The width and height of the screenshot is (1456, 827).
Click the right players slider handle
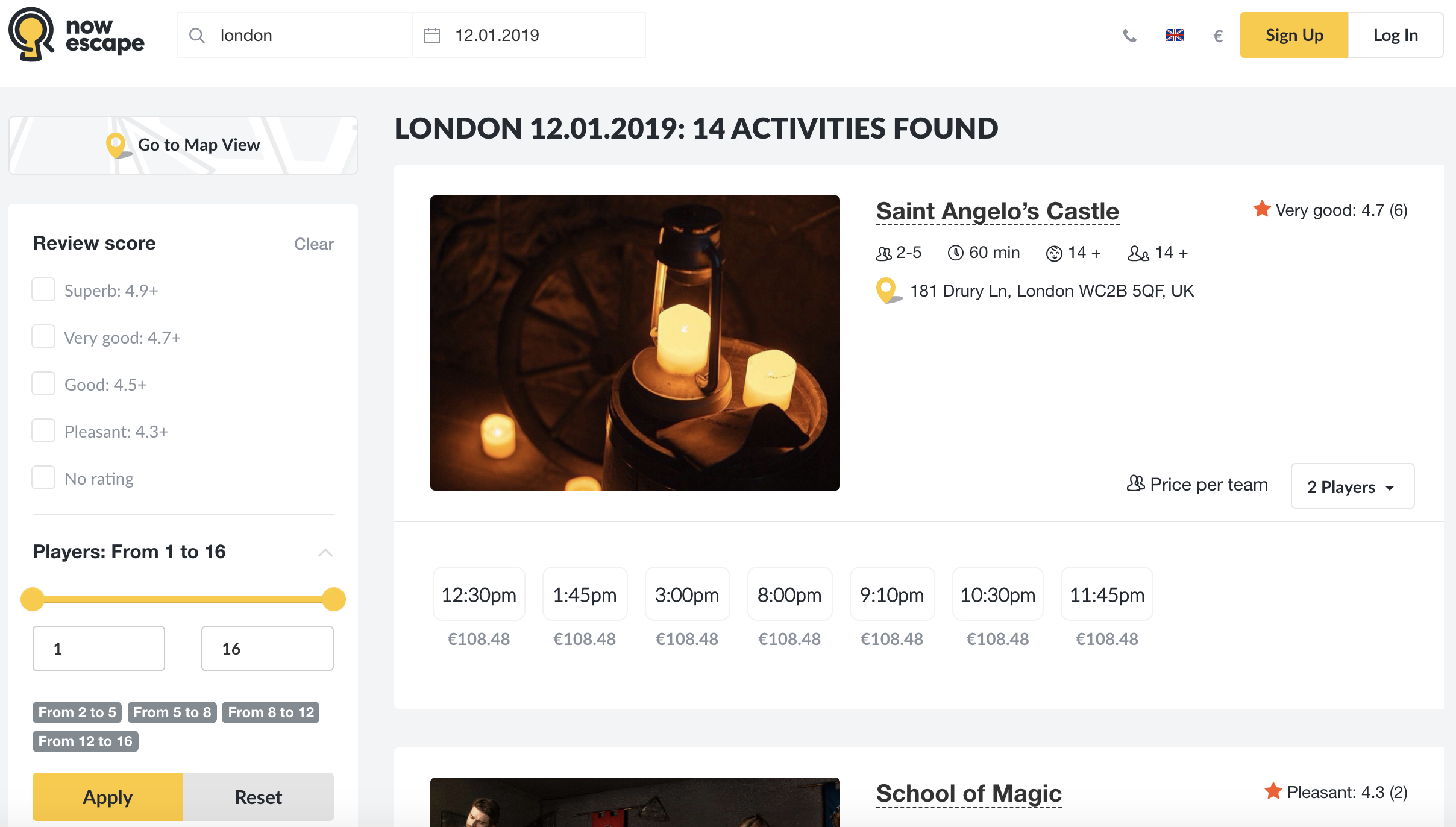[x=333, y=599]
